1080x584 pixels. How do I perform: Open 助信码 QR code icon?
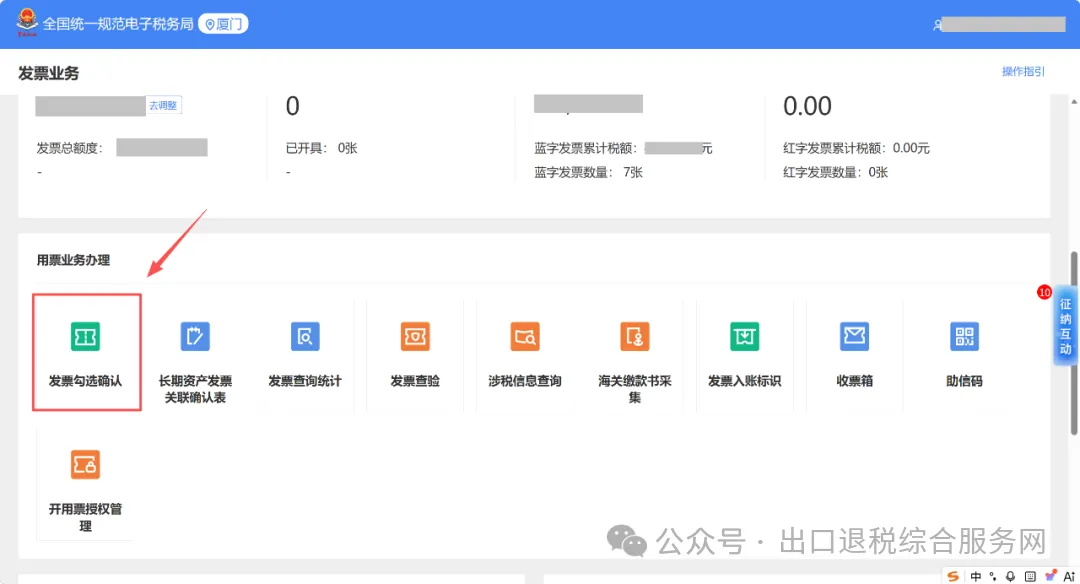click(964, 336)
